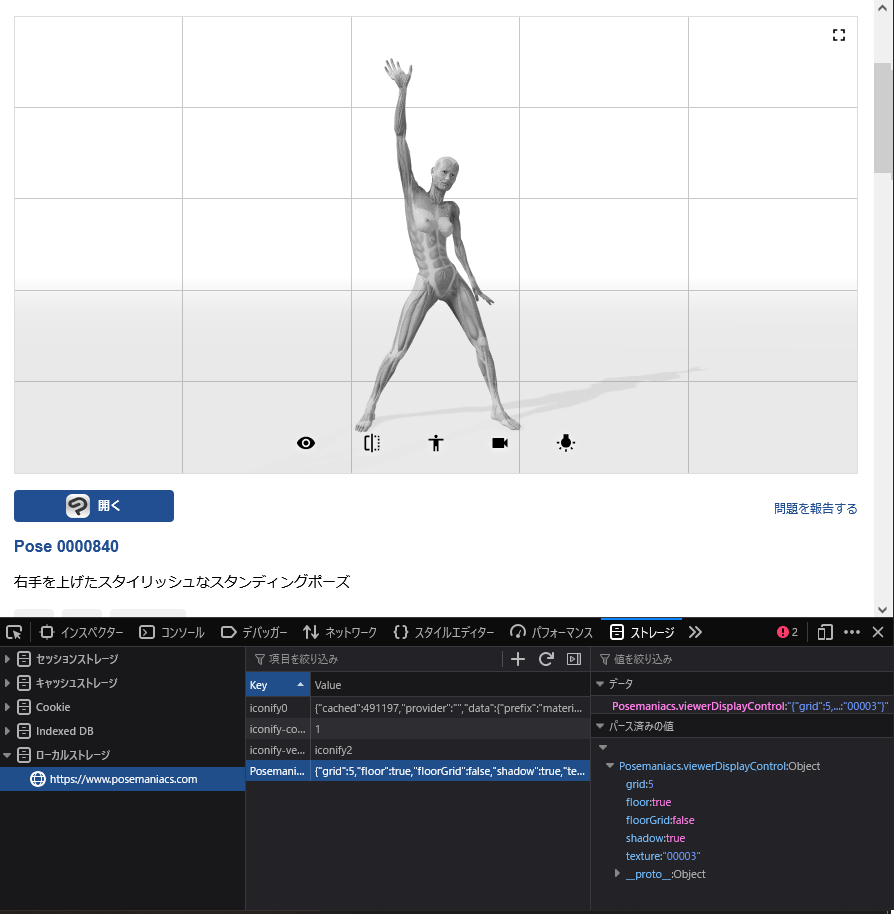Toggle the storage sidebar panel icon
894x914 pixels.
[x=574, y=659]
